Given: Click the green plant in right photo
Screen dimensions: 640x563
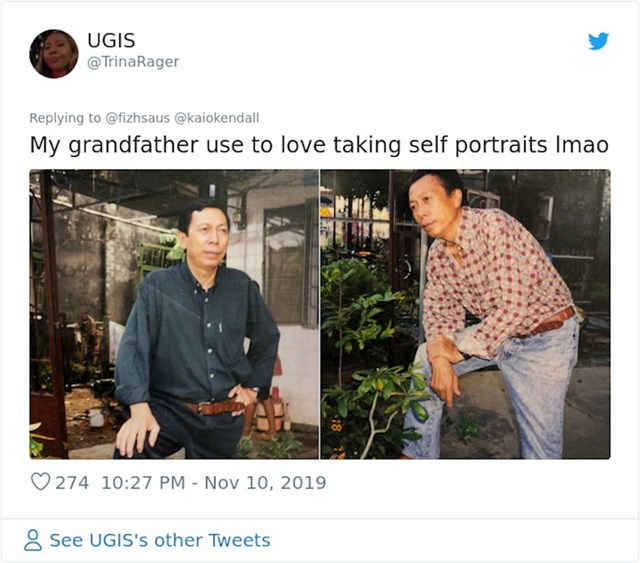Looking at the screenshot, I should coord(367,347).
